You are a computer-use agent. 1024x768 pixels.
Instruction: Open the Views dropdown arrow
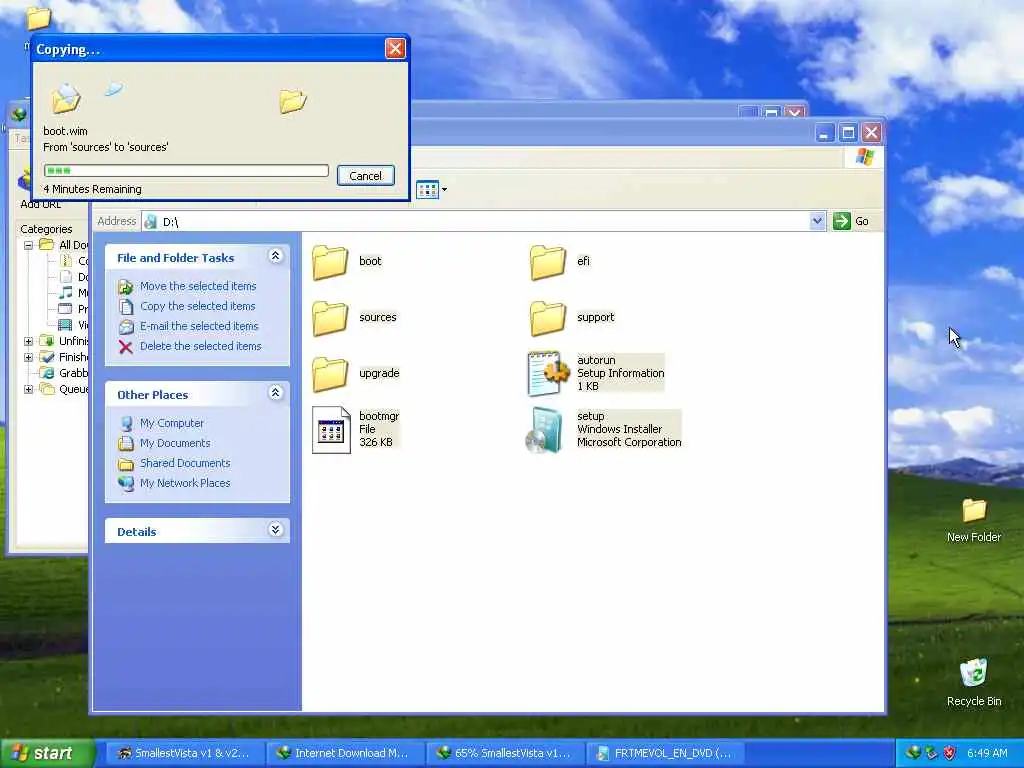(x=445, y=190)
